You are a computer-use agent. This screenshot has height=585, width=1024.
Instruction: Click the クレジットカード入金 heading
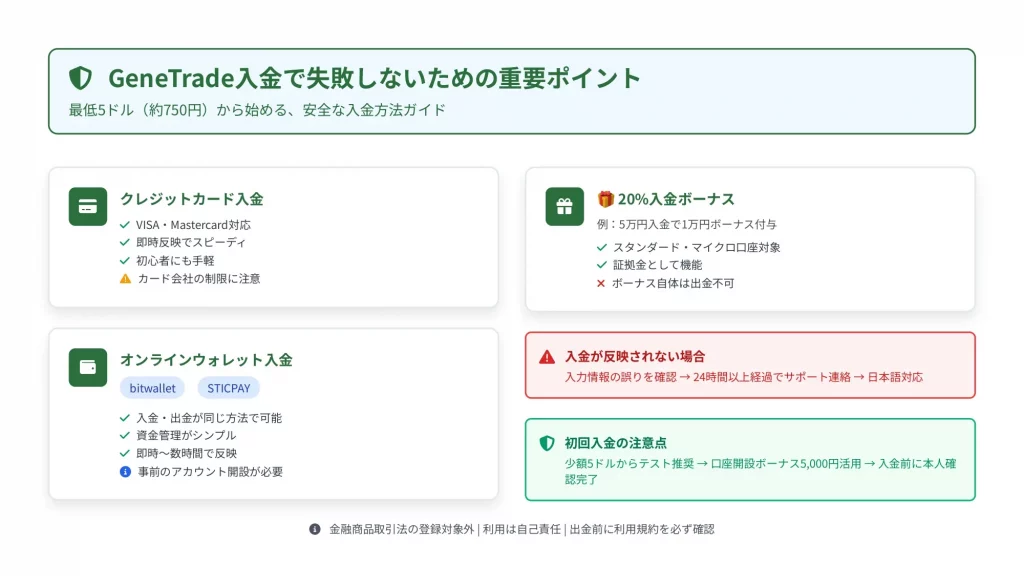(192, 199)
